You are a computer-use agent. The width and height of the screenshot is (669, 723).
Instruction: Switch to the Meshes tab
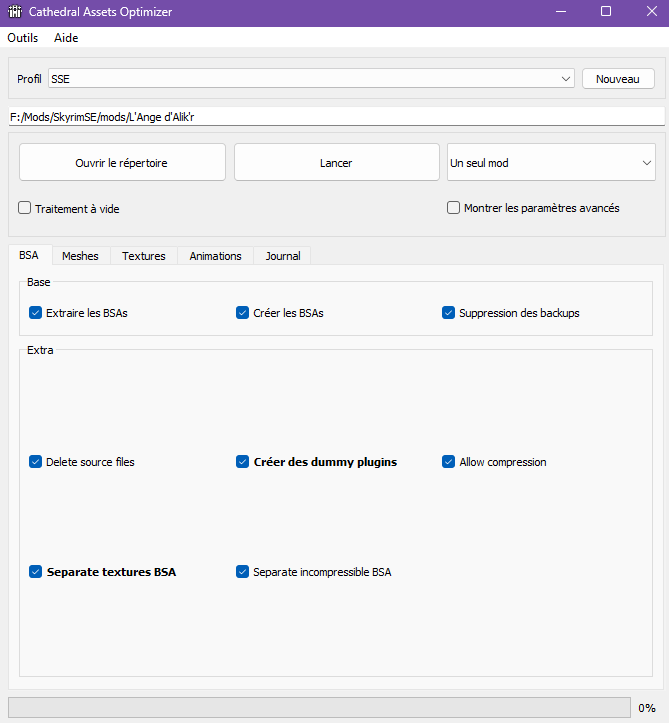(80, 256)
